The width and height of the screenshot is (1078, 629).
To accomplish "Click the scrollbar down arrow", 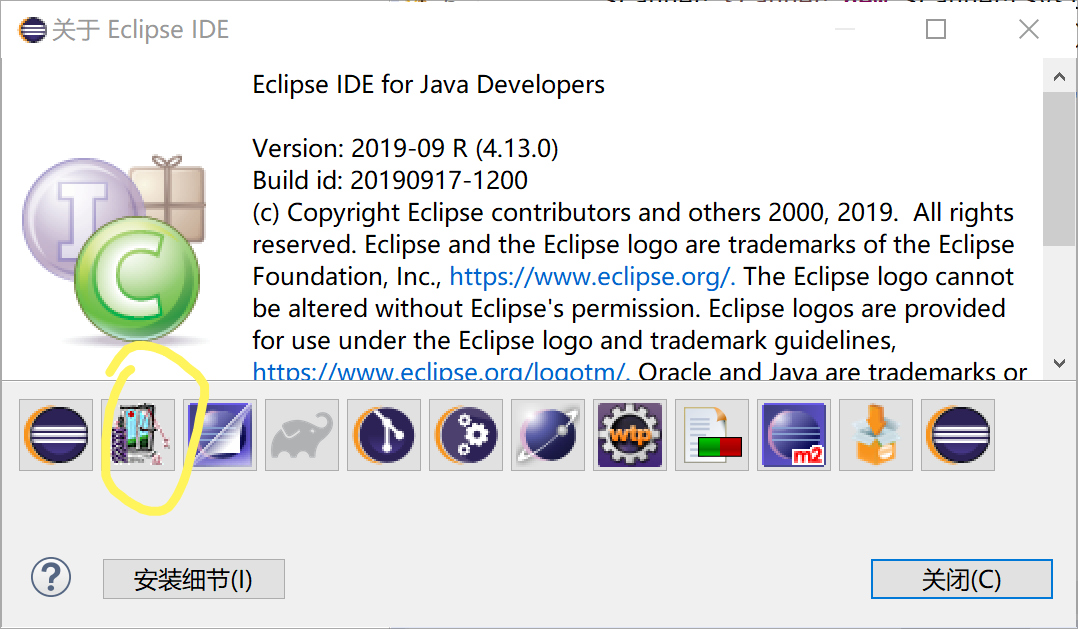I will (1060, 363).
